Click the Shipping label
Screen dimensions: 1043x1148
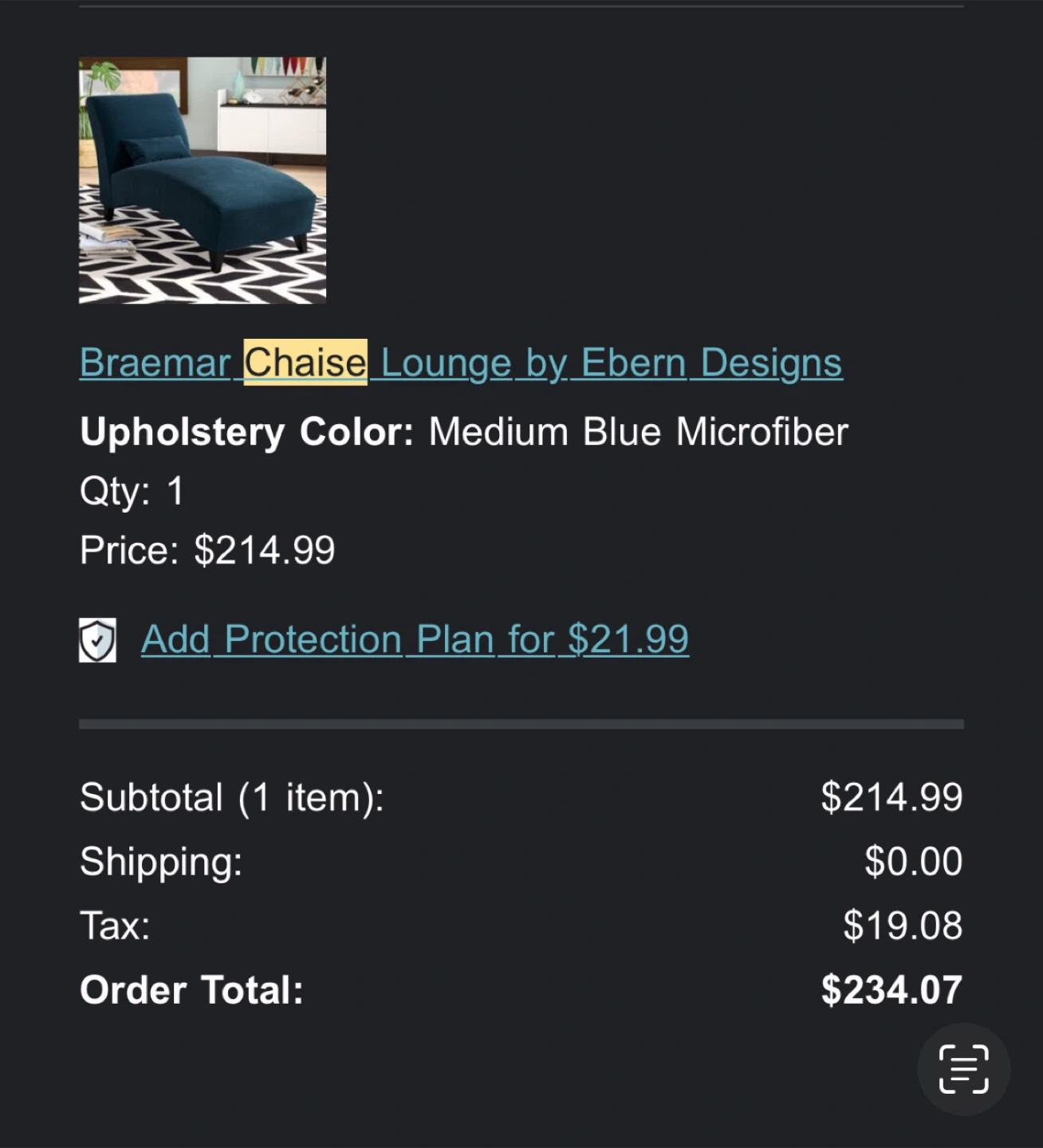pos(161,862)
